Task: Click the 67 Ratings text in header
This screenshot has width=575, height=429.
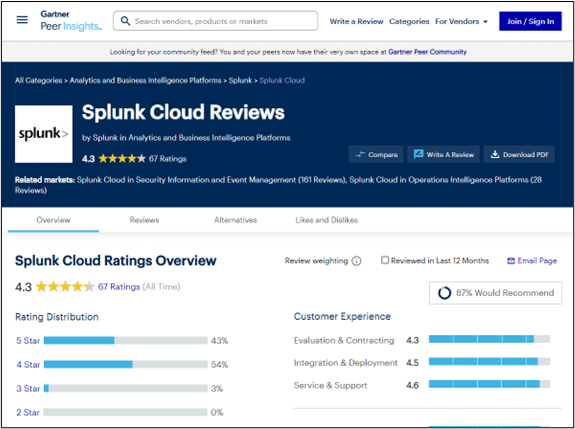Action: 168,159
